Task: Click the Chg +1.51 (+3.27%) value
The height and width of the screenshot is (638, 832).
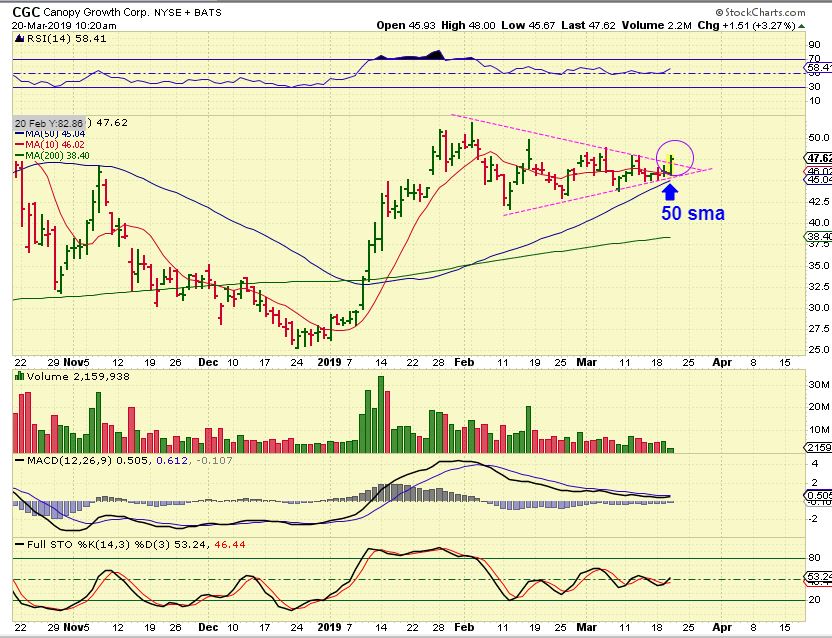Action: click(747, 25)
